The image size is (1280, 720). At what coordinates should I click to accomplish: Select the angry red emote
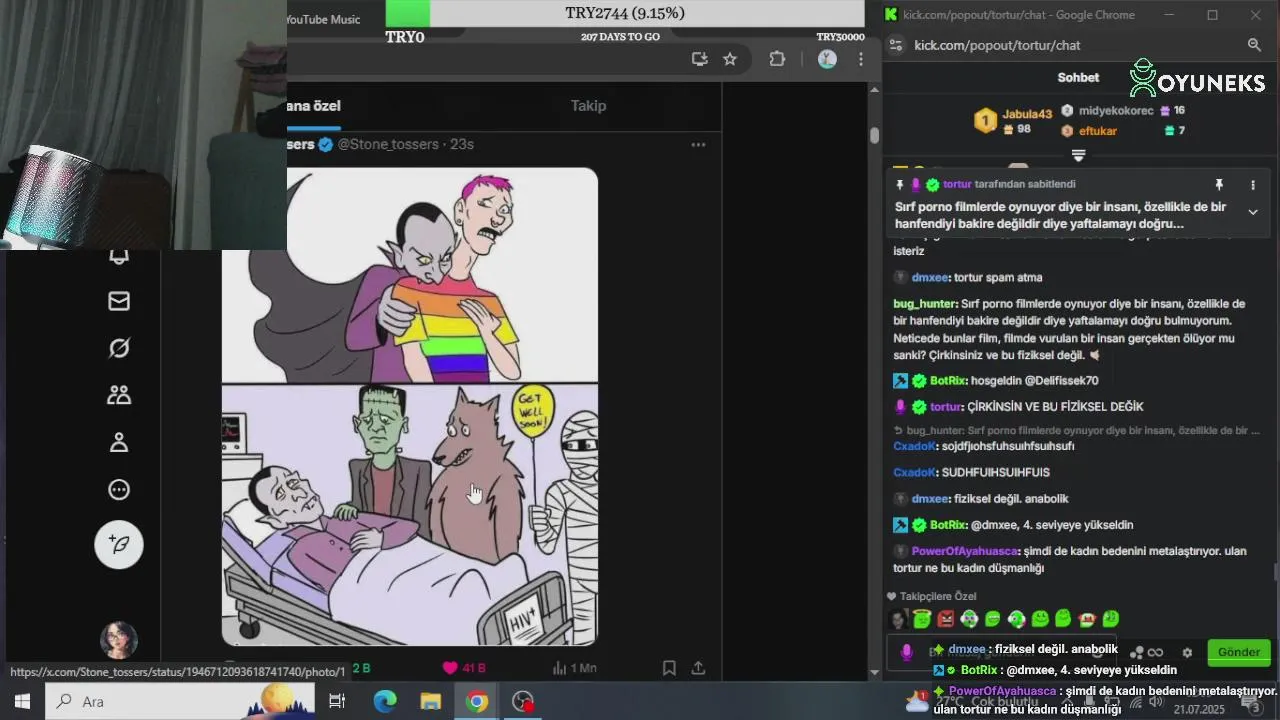point(946,620)
